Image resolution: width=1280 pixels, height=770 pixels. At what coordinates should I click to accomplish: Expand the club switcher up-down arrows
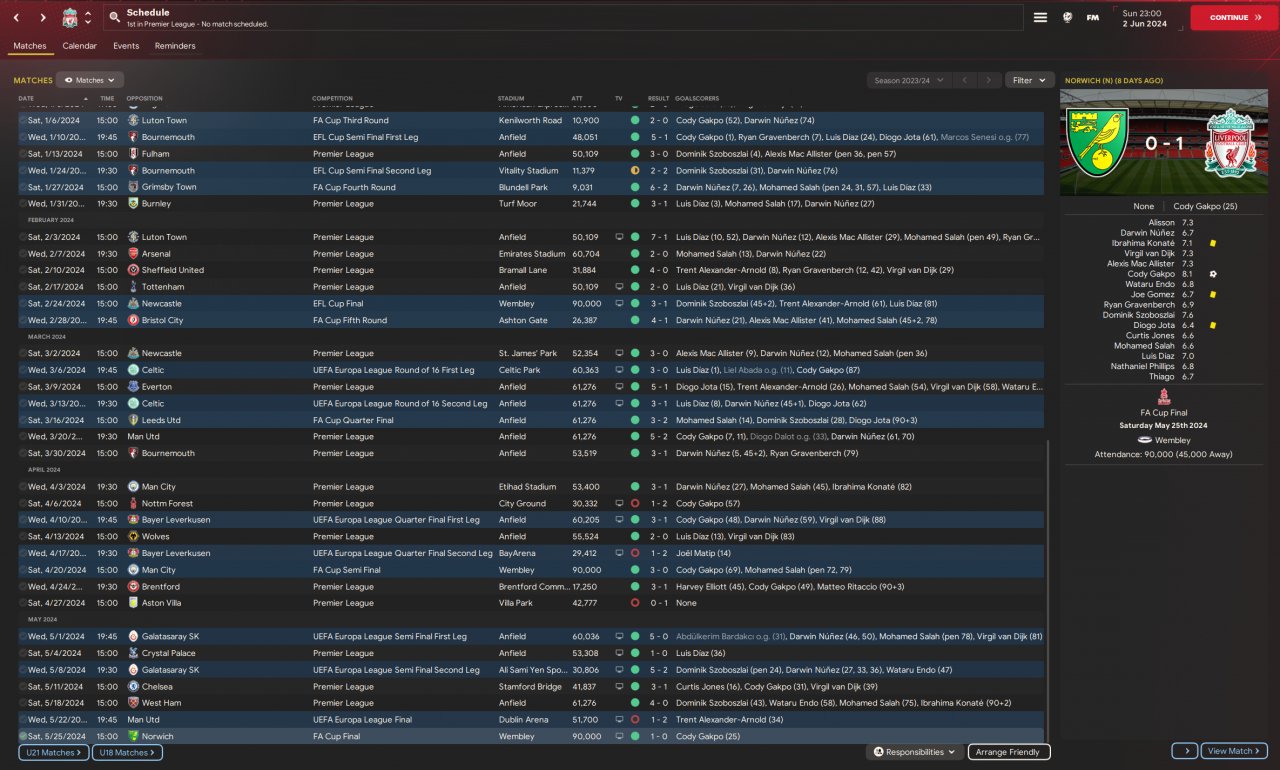pyautogui.click(x=88, y=18)
